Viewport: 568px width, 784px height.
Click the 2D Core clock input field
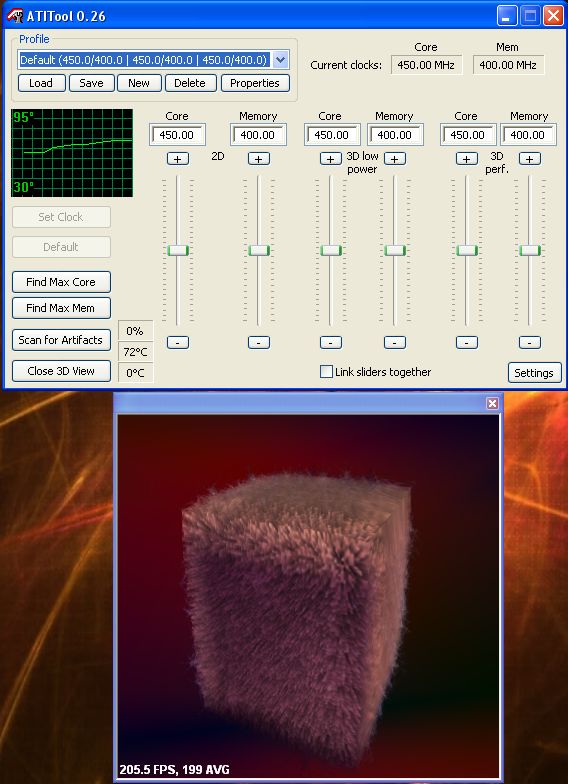point(177,135)
